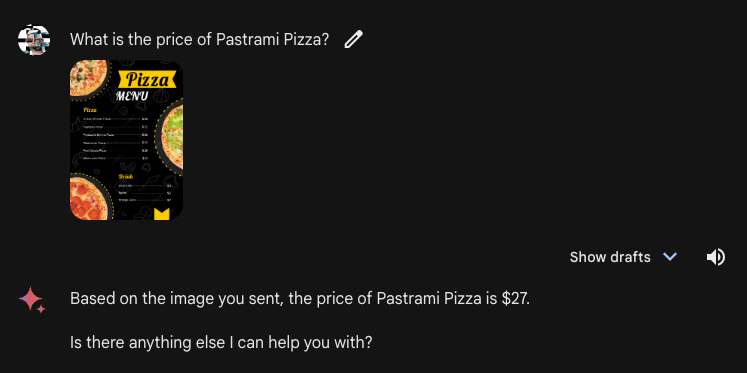The width and height of the screenshot is (747, 373).
Task: Click the top-left pizza photo in the thumbnail
Action: (89, 77)
